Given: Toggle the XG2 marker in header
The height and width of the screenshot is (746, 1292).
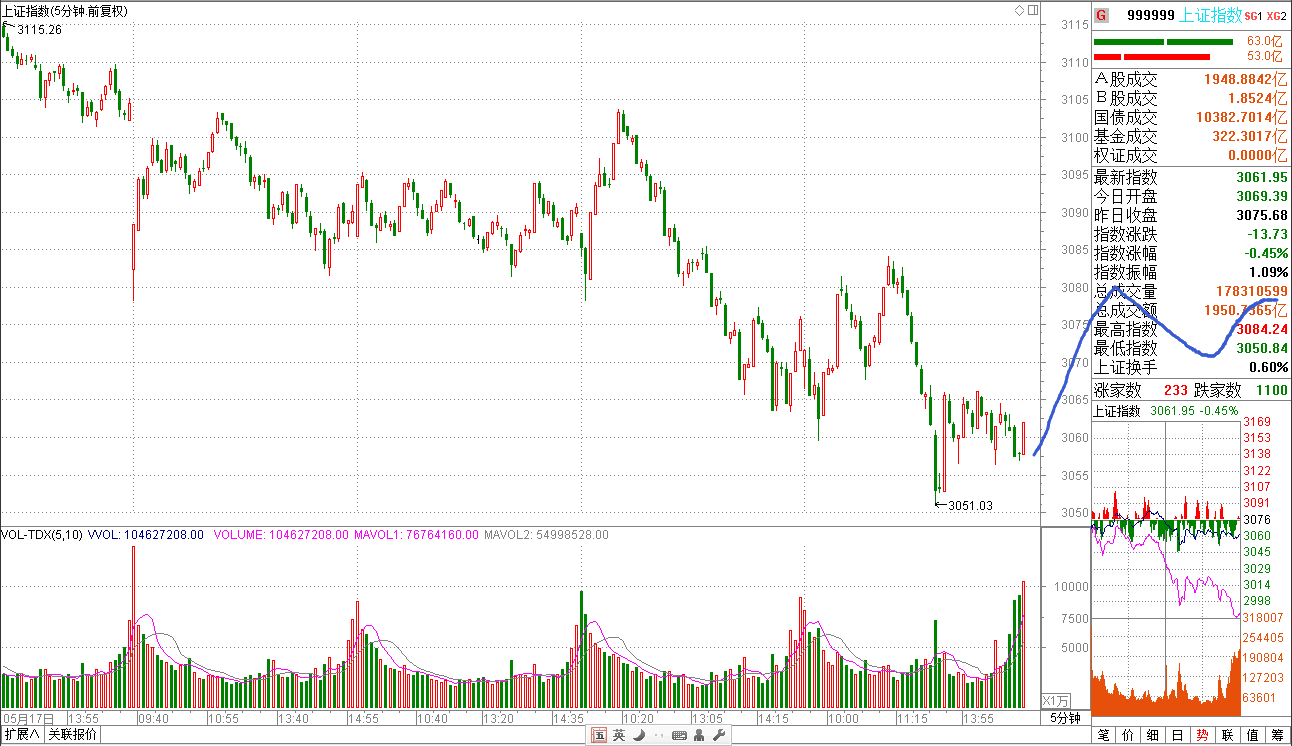Looking at the screenshot, I should point(1276,16).
